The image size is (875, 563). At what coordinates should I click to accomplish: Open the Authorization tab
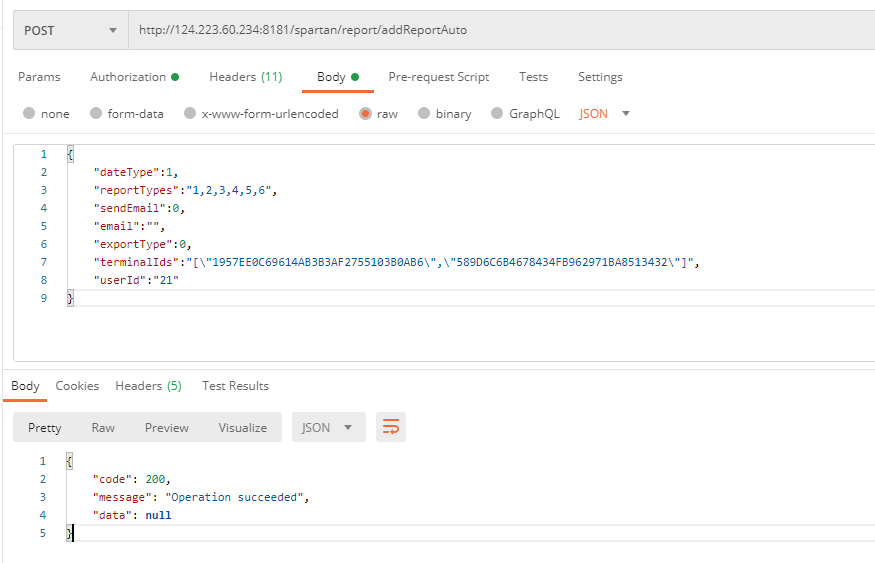pos(134,77)
